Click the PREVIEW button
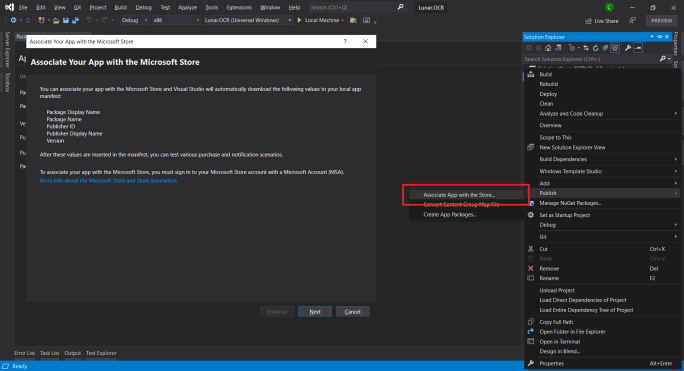The height and width of the screenshot is (371, 684). click(x=661, y=21)
